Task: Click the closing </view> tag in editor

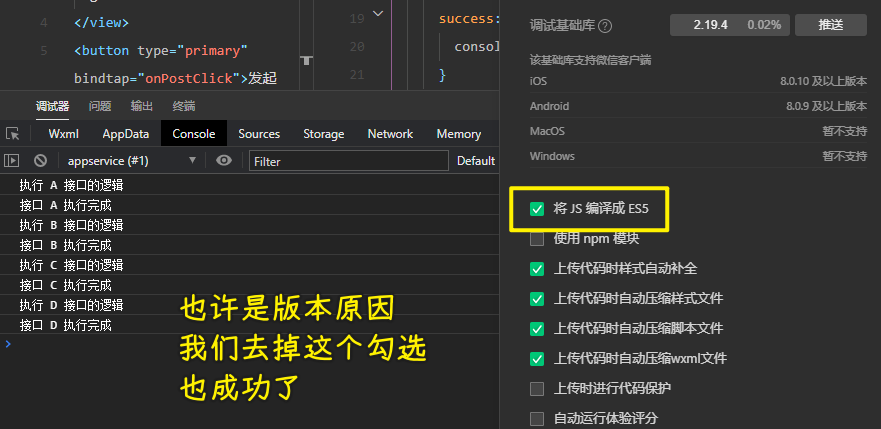Action: point(101,23)
